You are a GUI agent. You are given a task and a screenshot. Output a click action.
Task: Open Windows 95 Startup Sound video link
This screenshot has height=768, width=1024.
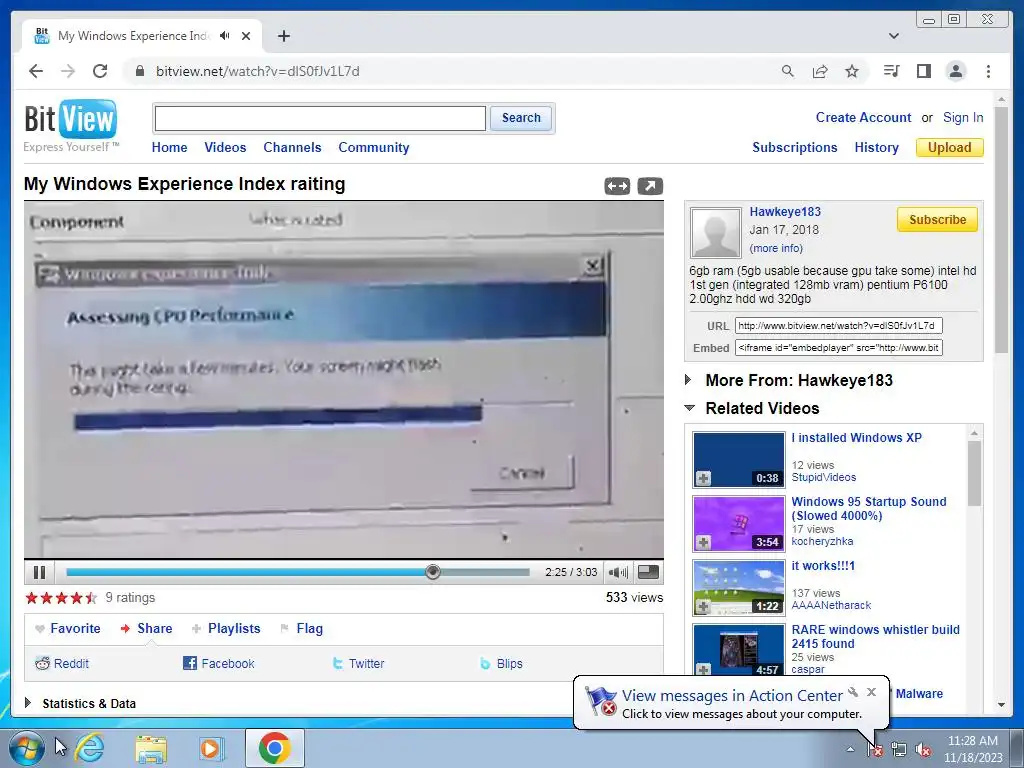coord(869,509)
